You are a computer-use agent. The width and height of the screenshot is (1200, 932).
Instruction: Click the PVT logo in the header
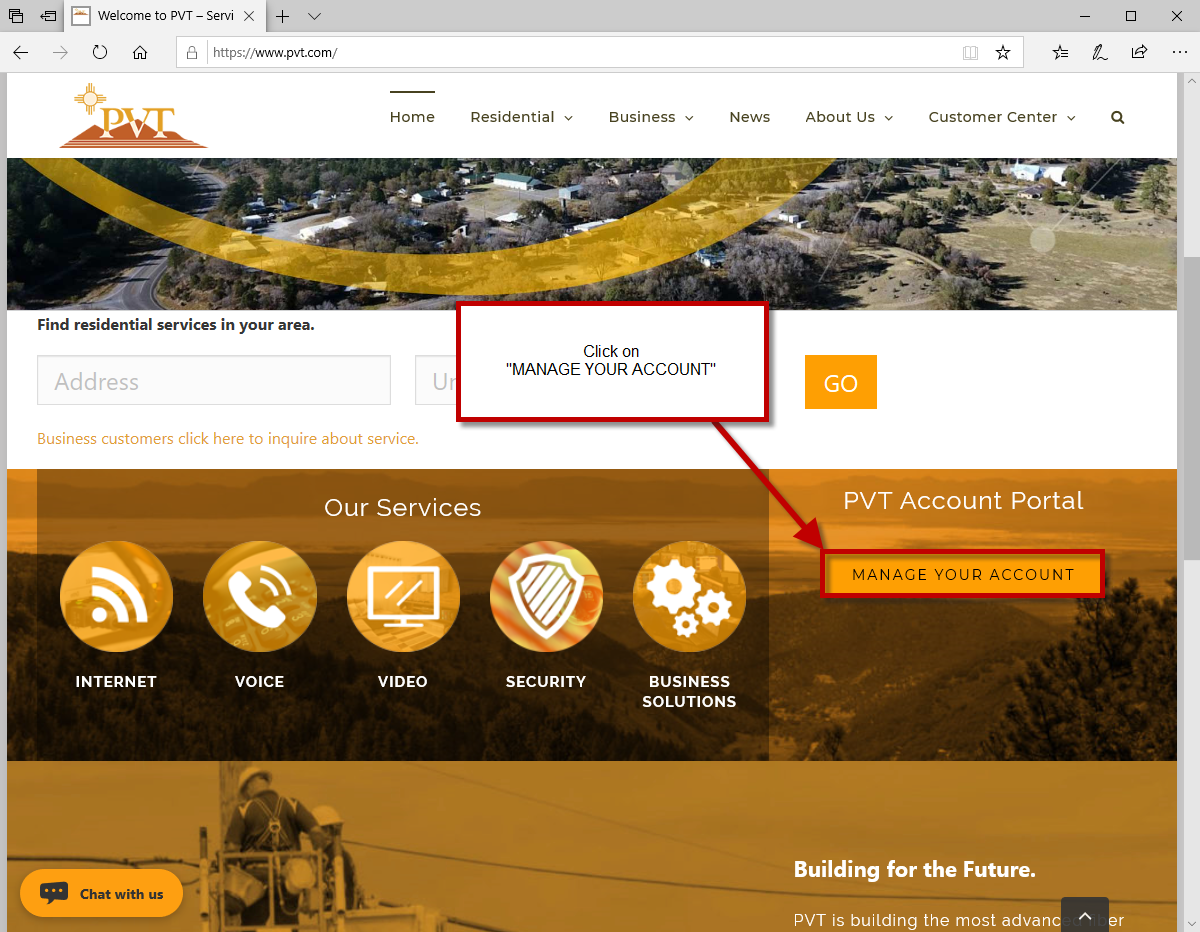133,116
